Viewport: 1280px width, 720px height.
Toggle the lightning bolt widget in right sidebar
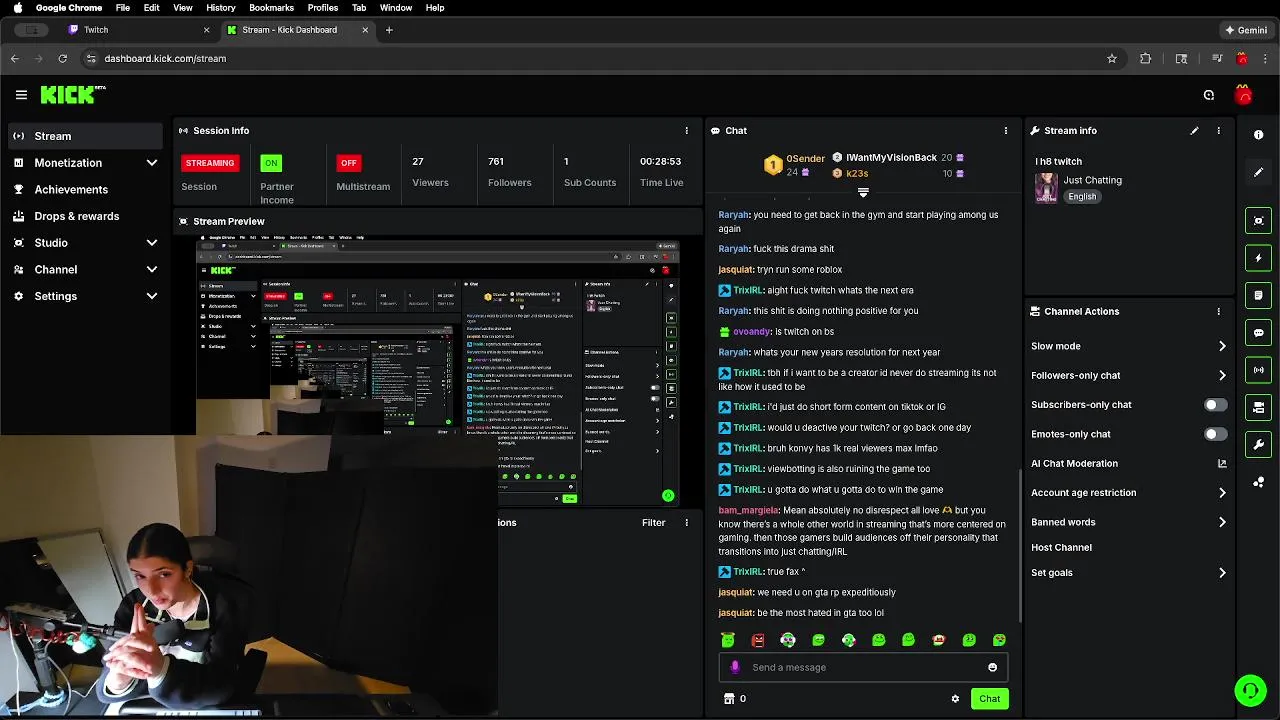click(x=1259, y=258)
